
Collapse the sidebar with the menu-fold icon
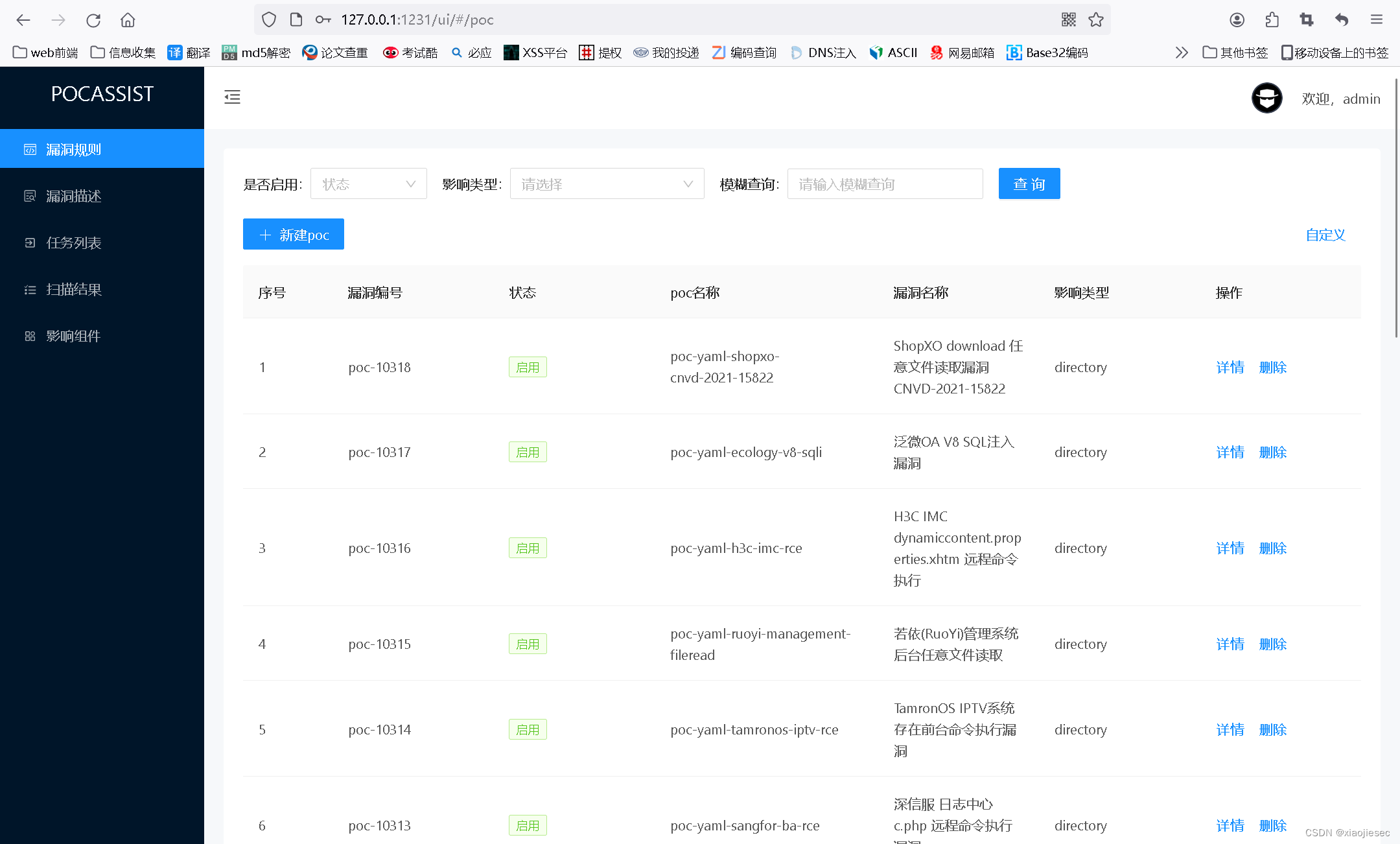232,97
